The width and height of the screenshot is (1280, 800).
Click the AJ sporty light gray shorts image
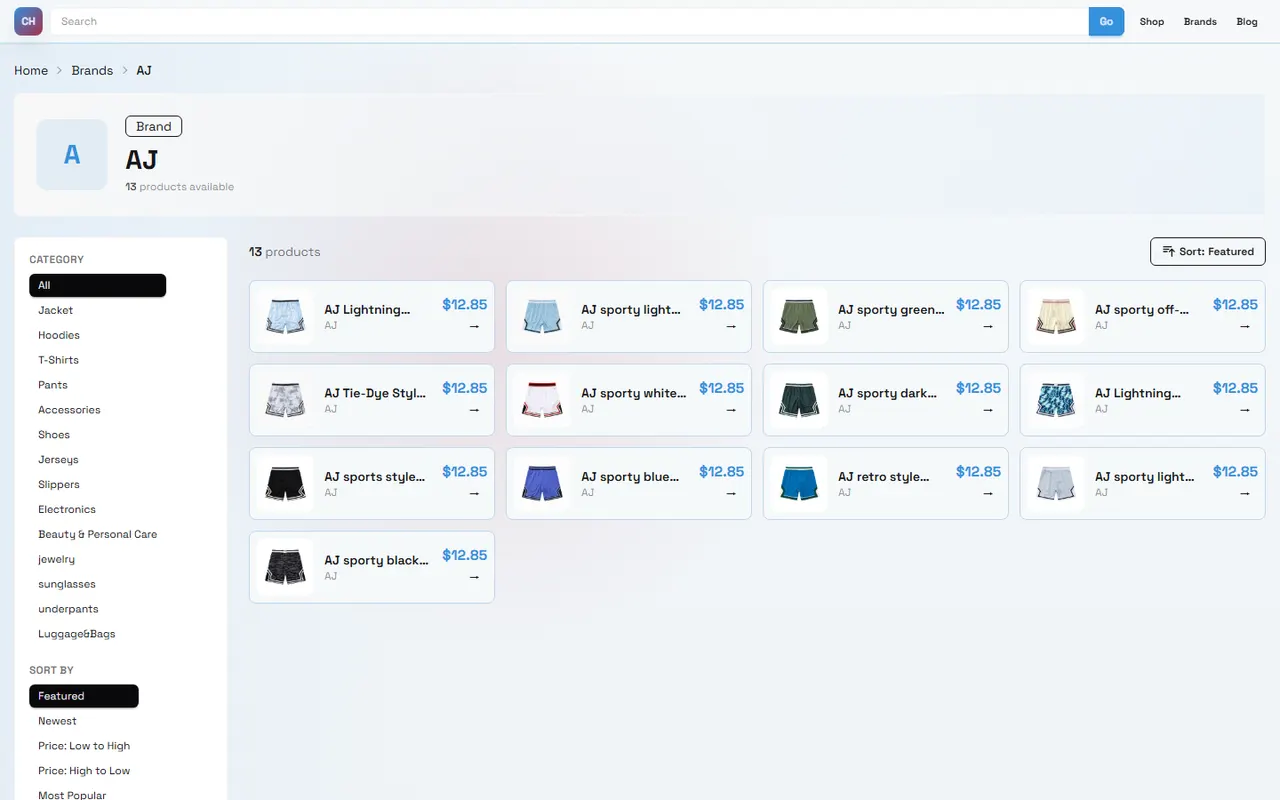pyautogui.click(x=1056, y=483)
